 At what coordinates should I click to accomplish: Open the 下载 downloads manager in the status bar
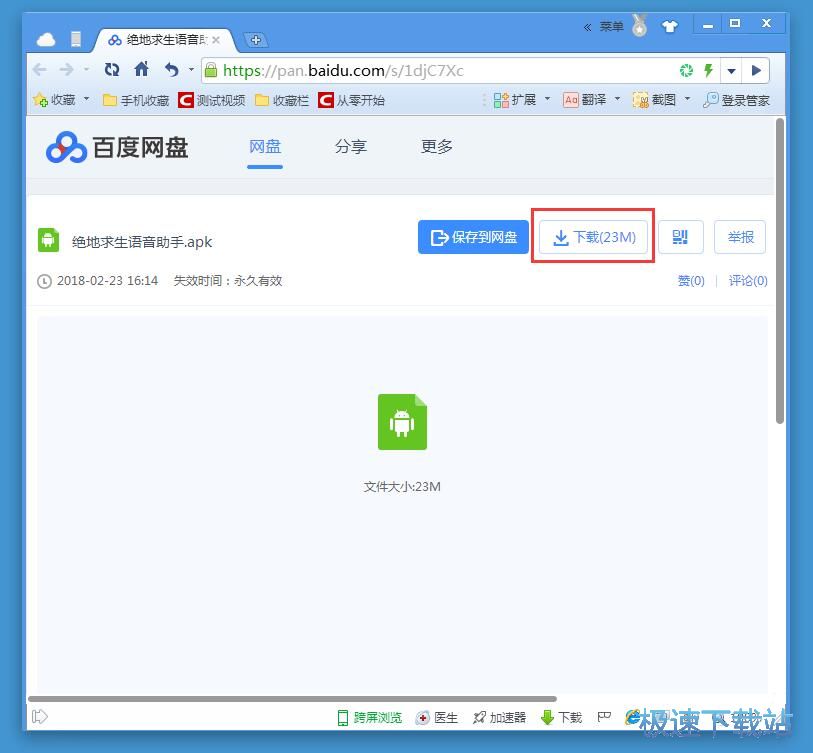point(561,717)
